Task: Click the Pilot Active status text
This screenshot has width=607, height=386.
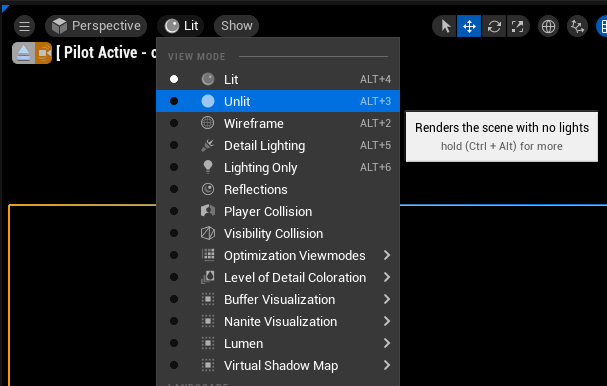Action: point(106,52)
